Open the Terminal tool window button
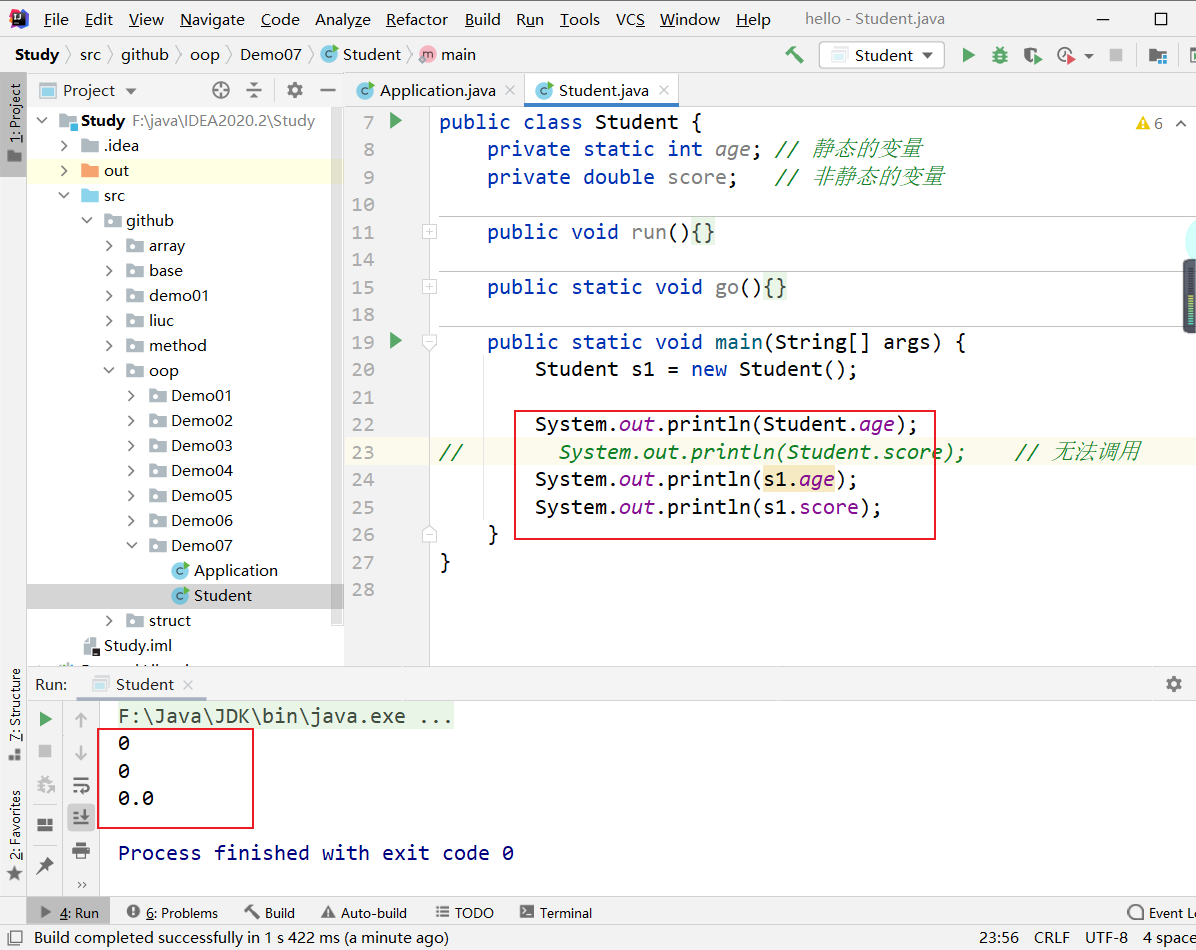The height and width of the screenshot is (950, 1196). [556, 912]
